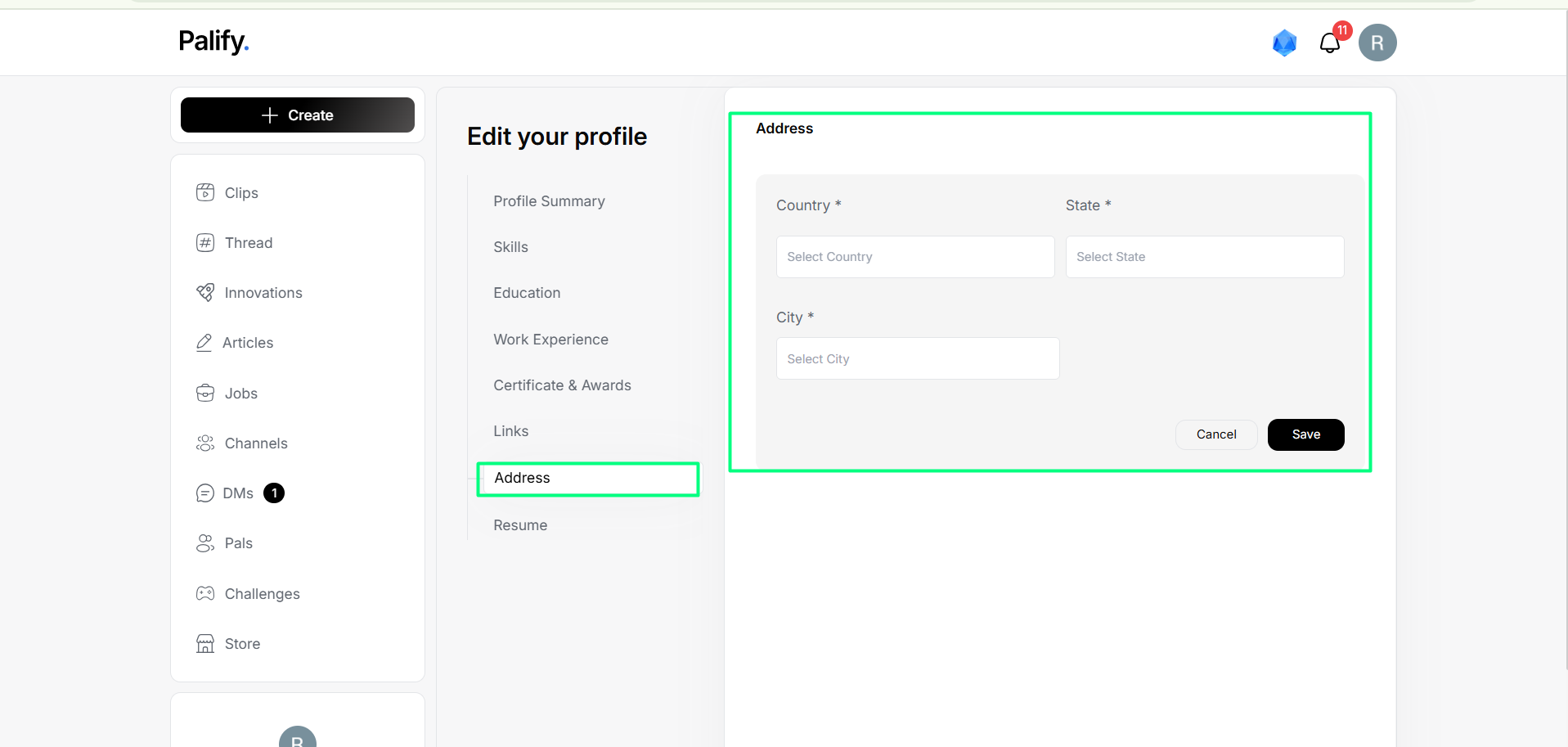Click the Challenges gamepad icon
This screenshot has height=747, width=1568.
205,593
